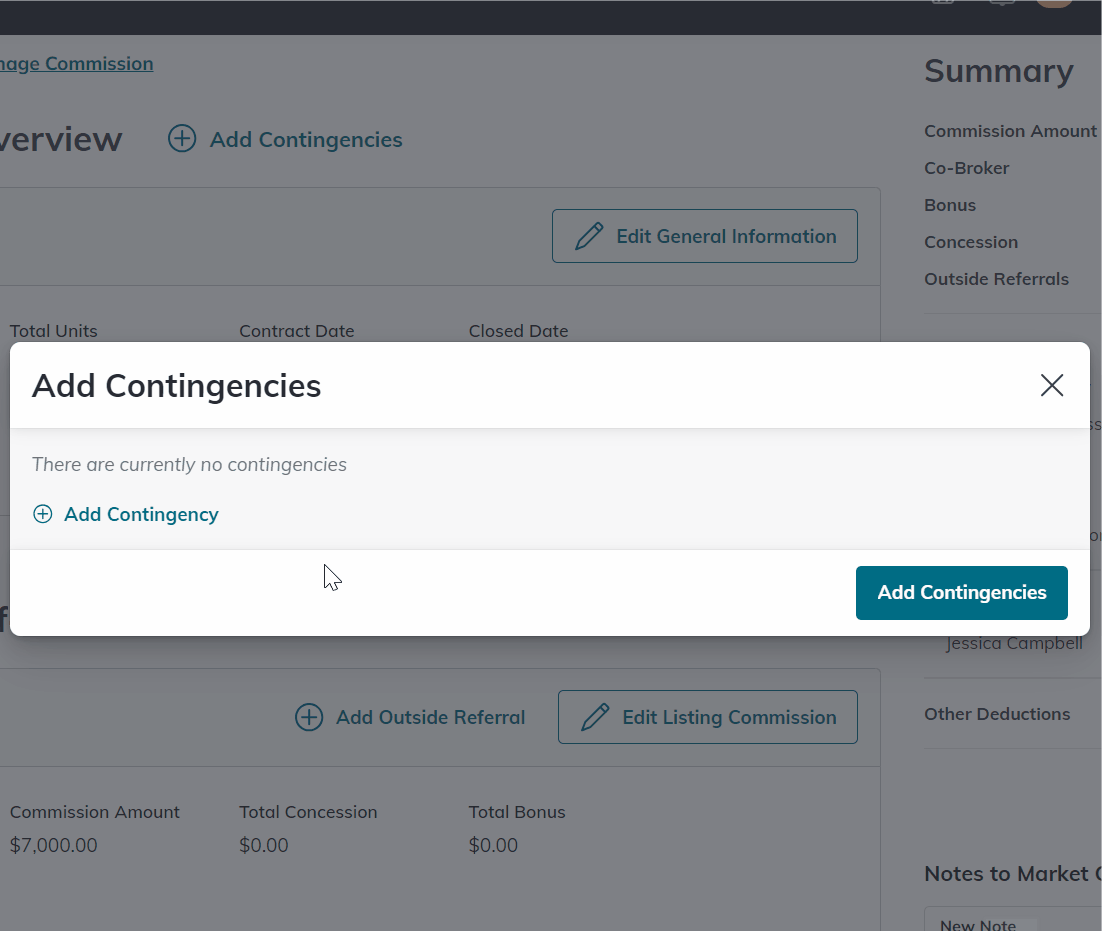Click the plus icon beside Add Contingency
The height and width of the screenshot is (931, 1102).
click(43, 514)
